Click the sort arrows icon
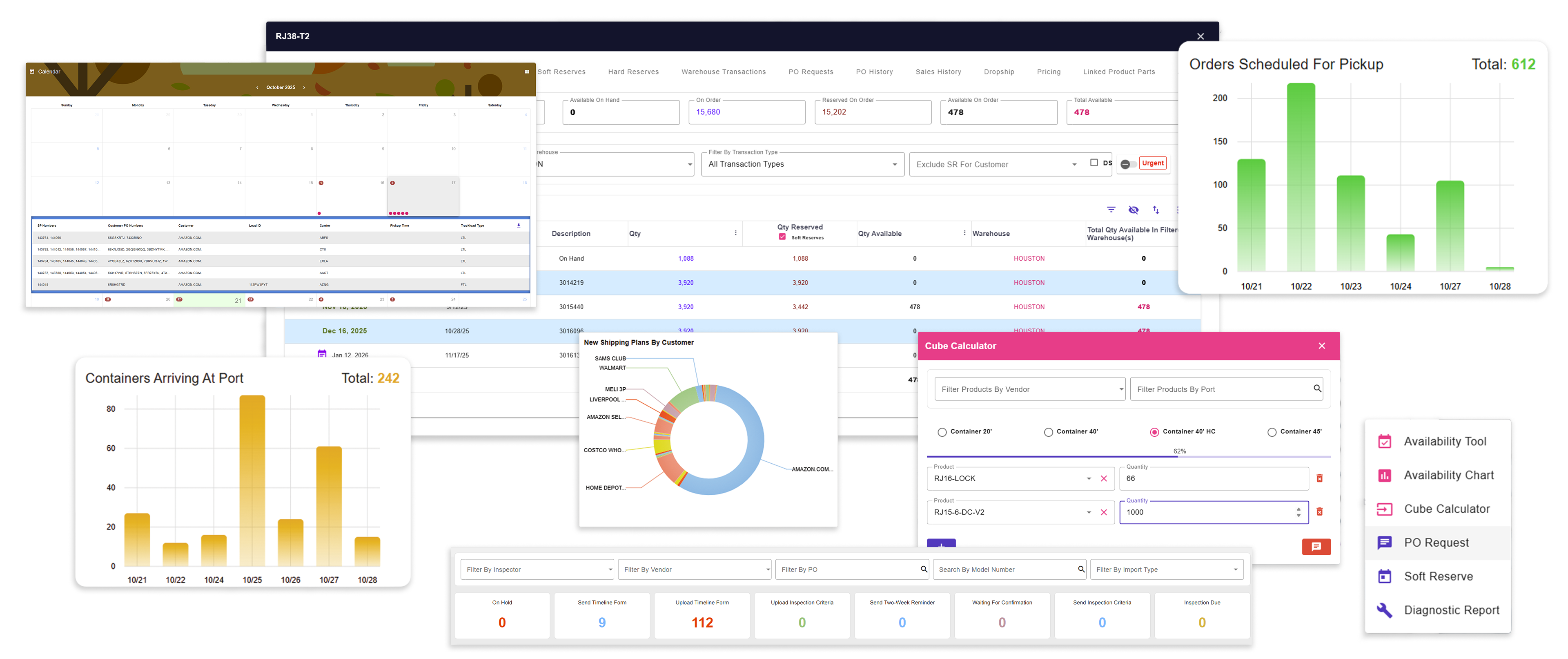 click(x=1156, y=210)
